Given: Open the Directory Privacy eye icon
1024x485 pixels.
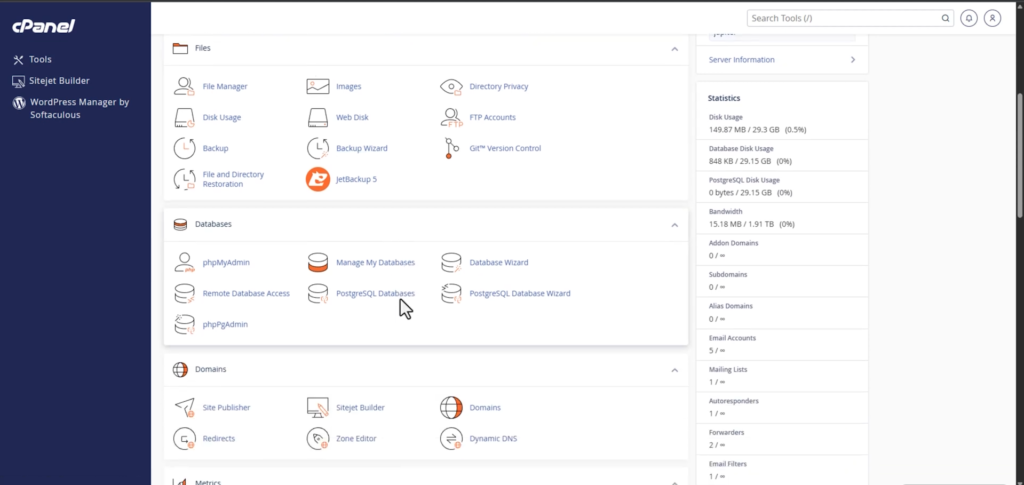Looking at the screenshot, I should 452,87.
